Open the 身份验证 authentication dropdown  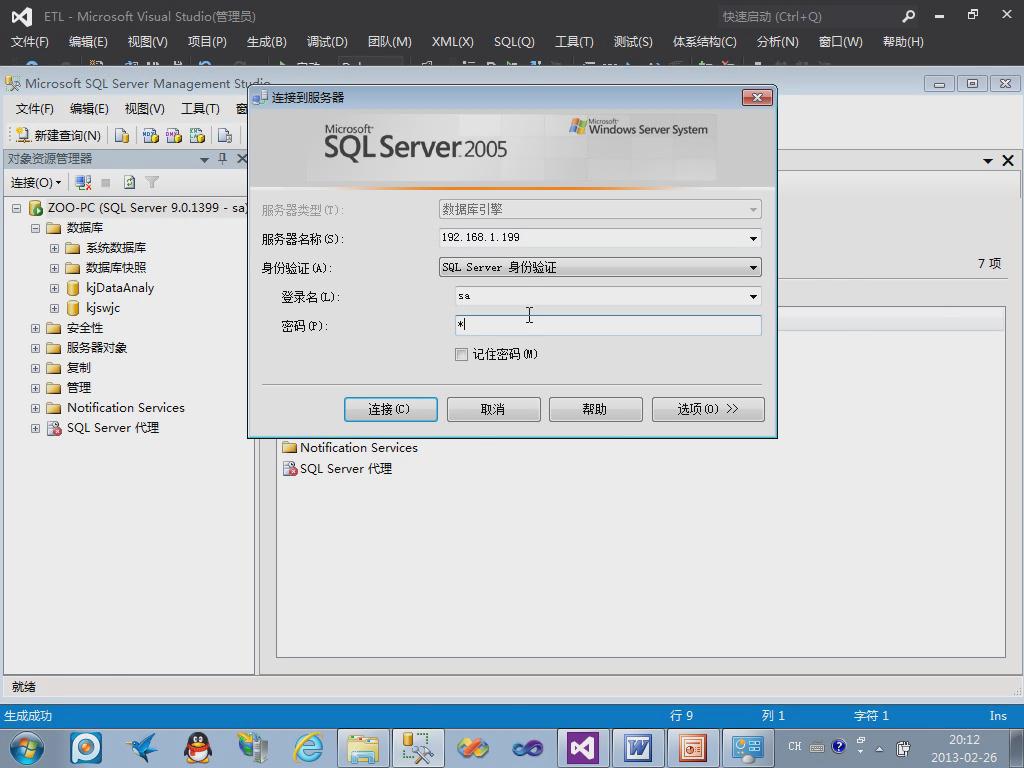pyautogui.click(x=753, y=267)
